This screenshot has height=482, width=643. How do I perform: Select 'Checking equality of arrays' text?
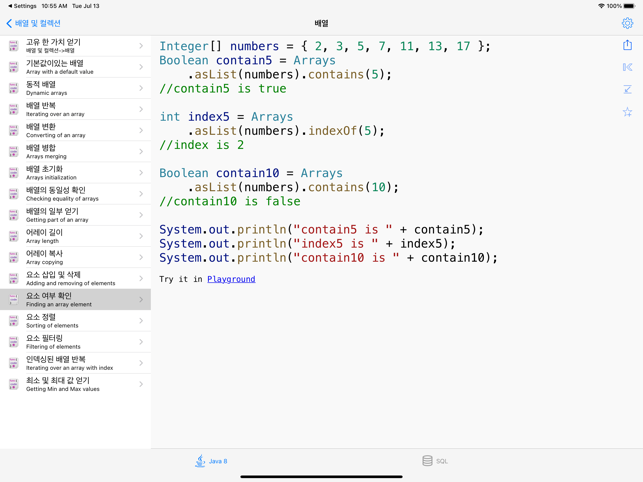(x=62, y=199)
